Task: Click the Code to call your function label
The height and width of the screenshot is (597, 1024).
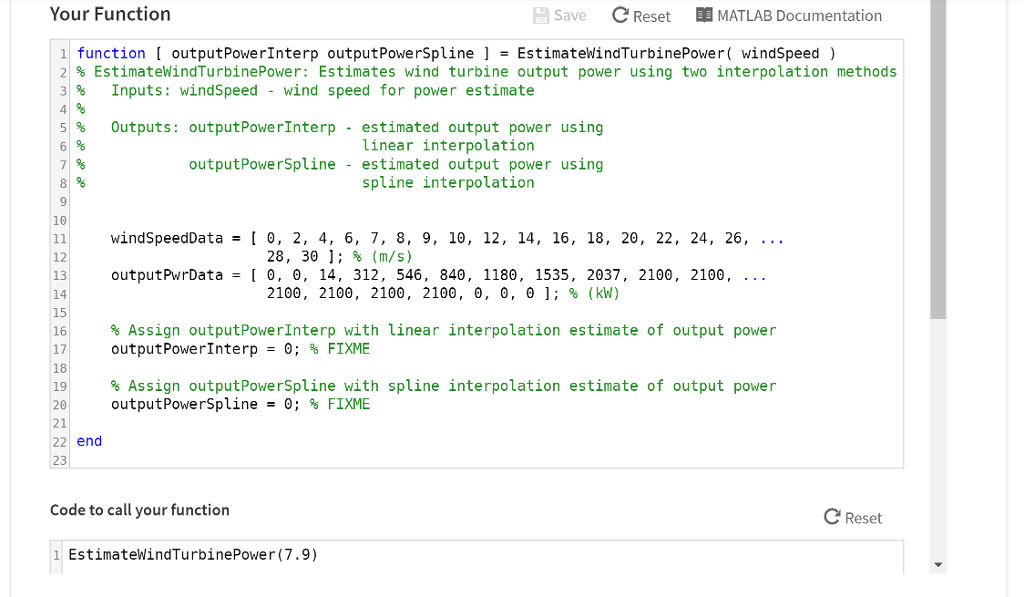Action: coord(139,510)
